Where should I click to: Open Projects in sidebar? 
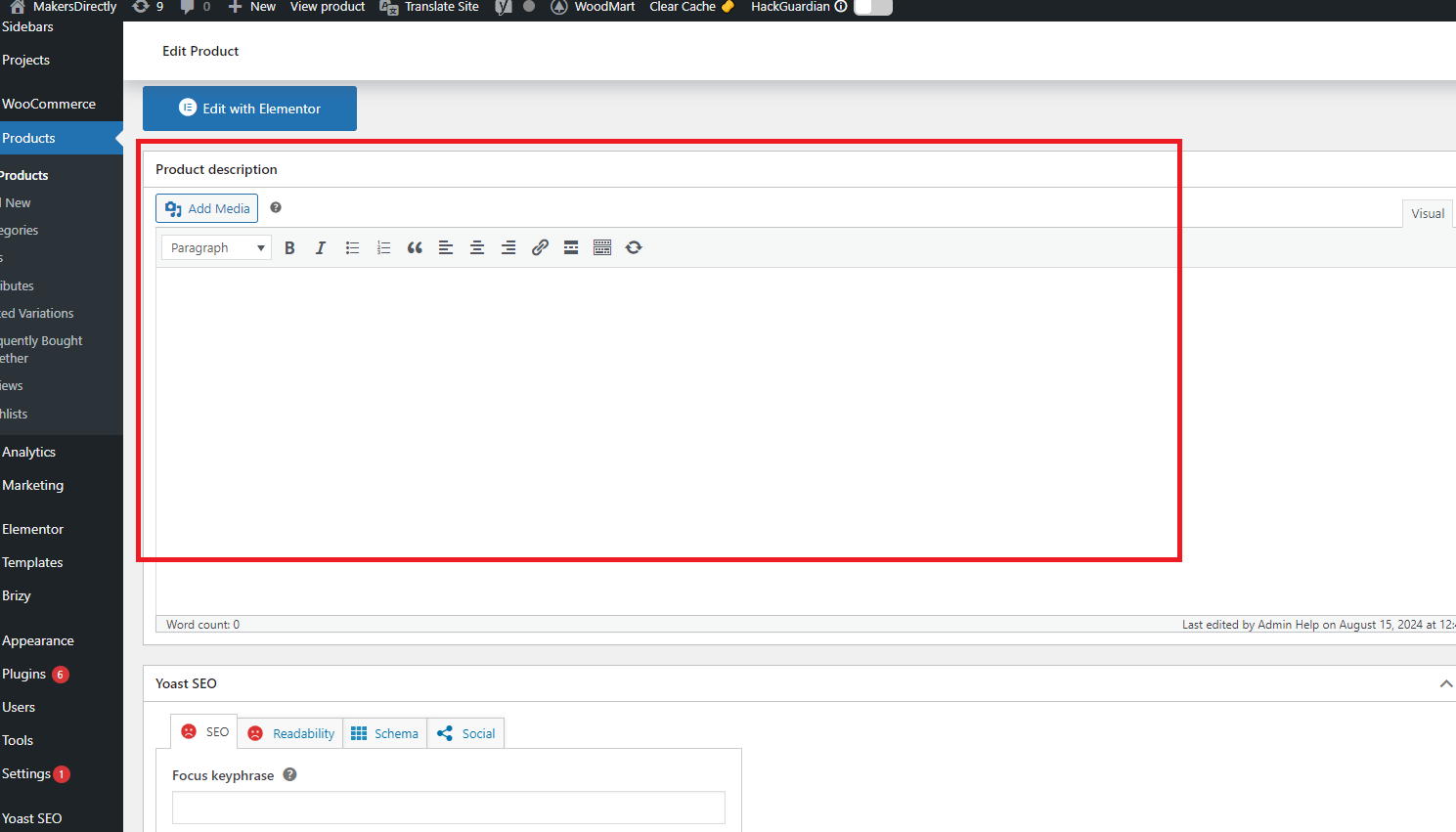(26, 60)
